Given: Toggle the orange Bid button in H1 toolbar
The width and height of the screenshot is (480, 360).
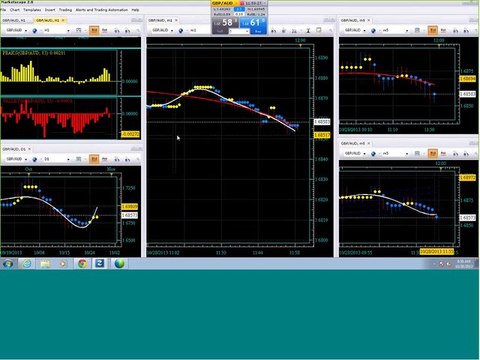Looking at the screenshot, I should coord(94,30).
